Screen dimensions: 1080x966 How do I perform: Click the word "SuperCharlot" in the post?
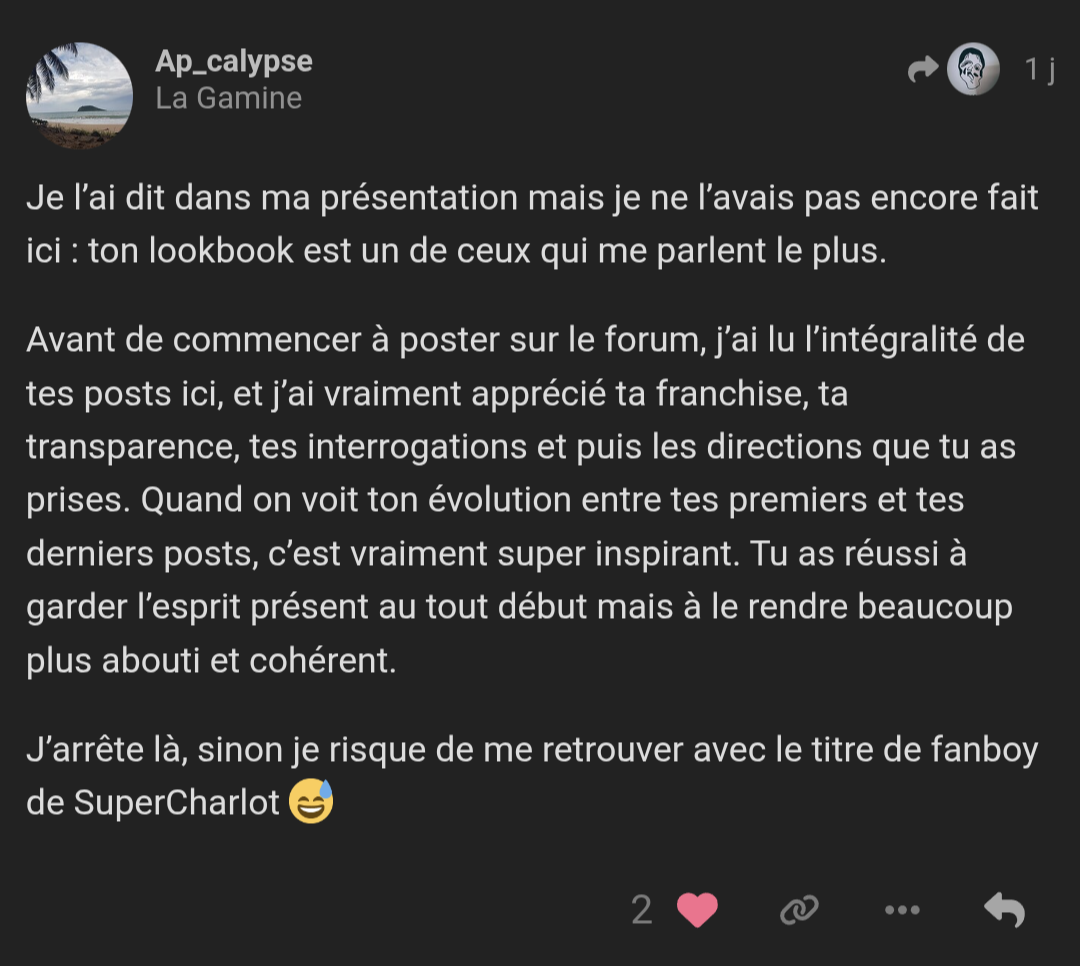pyautogui.click(x=177, y=803)
